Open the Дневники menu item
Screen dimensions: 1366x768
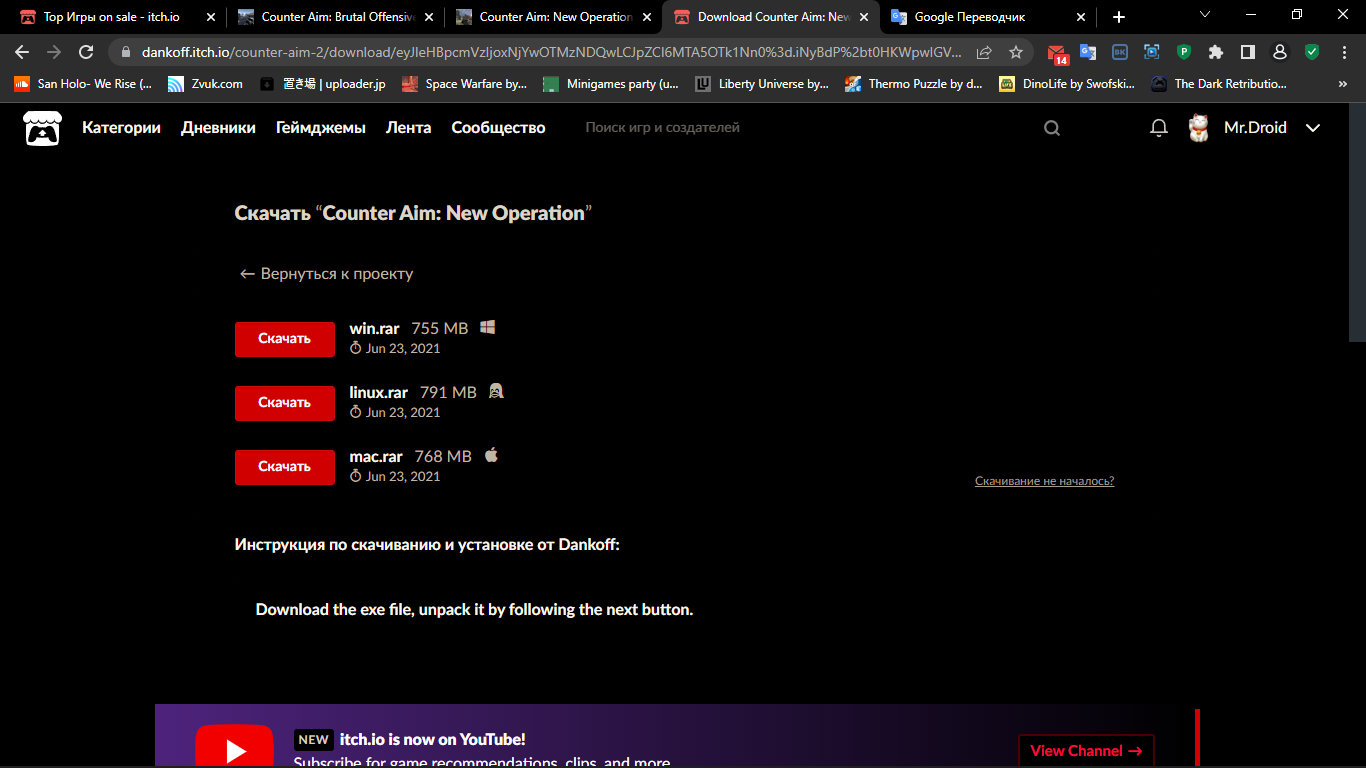pyautogui.click(x=218, y=128)
